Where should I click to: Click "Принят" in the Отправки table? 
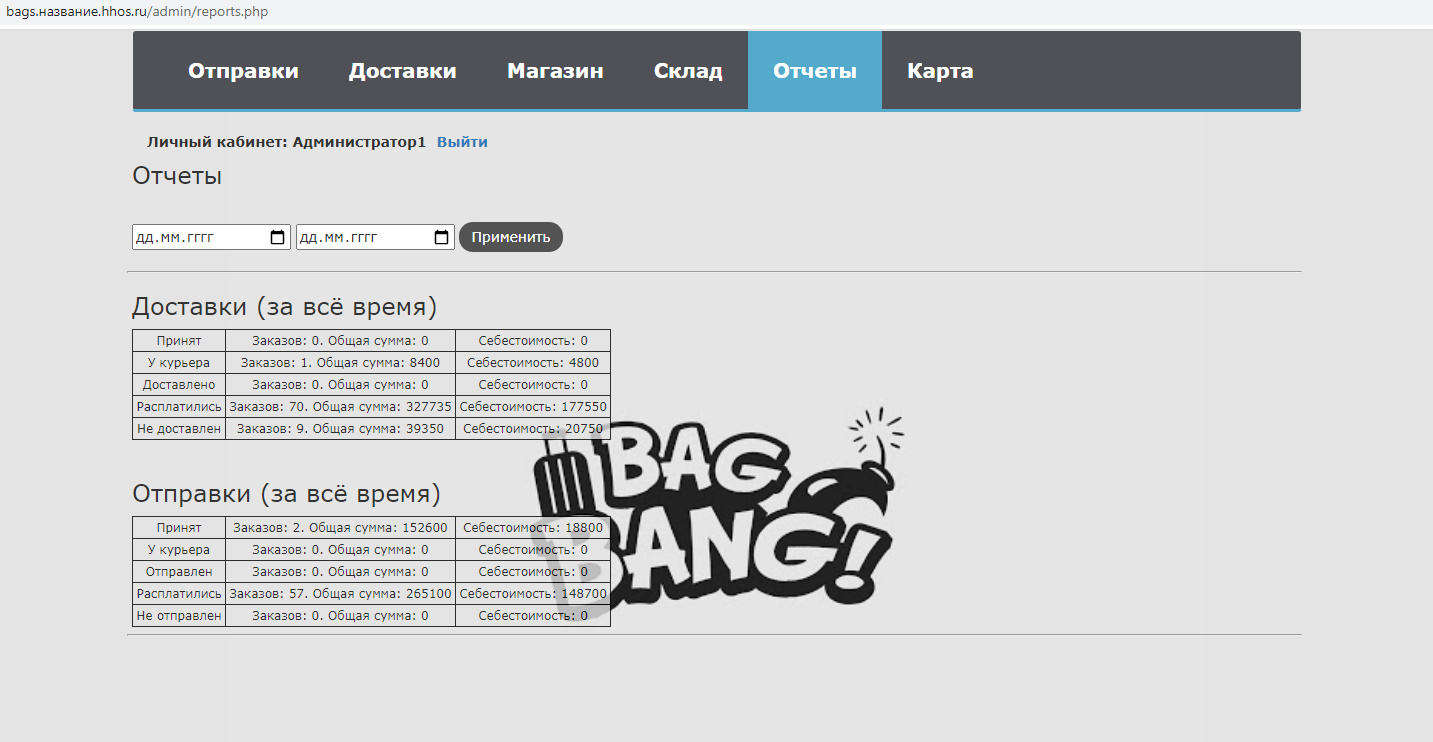[x=179, y=528]
